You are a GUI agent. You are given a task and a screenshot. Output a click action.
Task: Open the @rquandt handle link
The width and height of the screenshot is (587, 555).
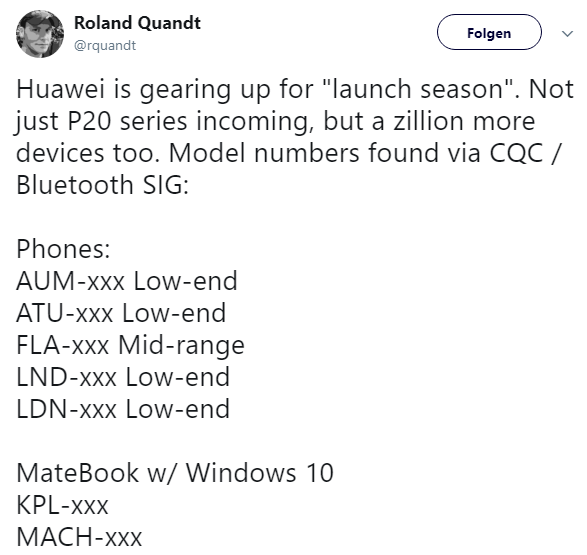[x=105, y=45]
